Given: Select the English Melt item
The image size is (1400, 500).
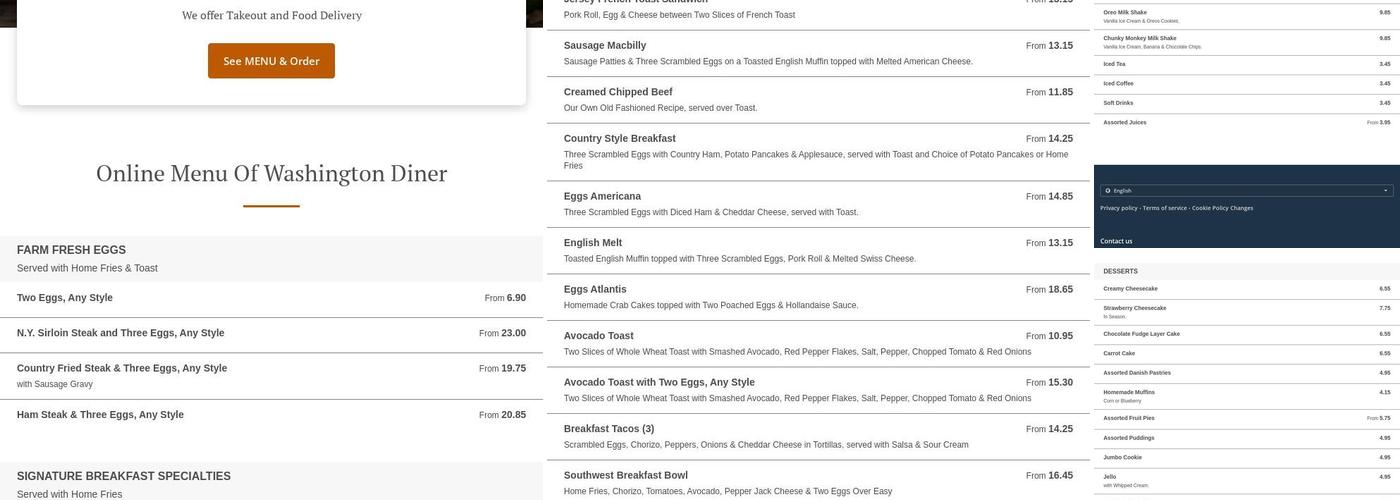Looking at the screenshot, I should [593, 243].
